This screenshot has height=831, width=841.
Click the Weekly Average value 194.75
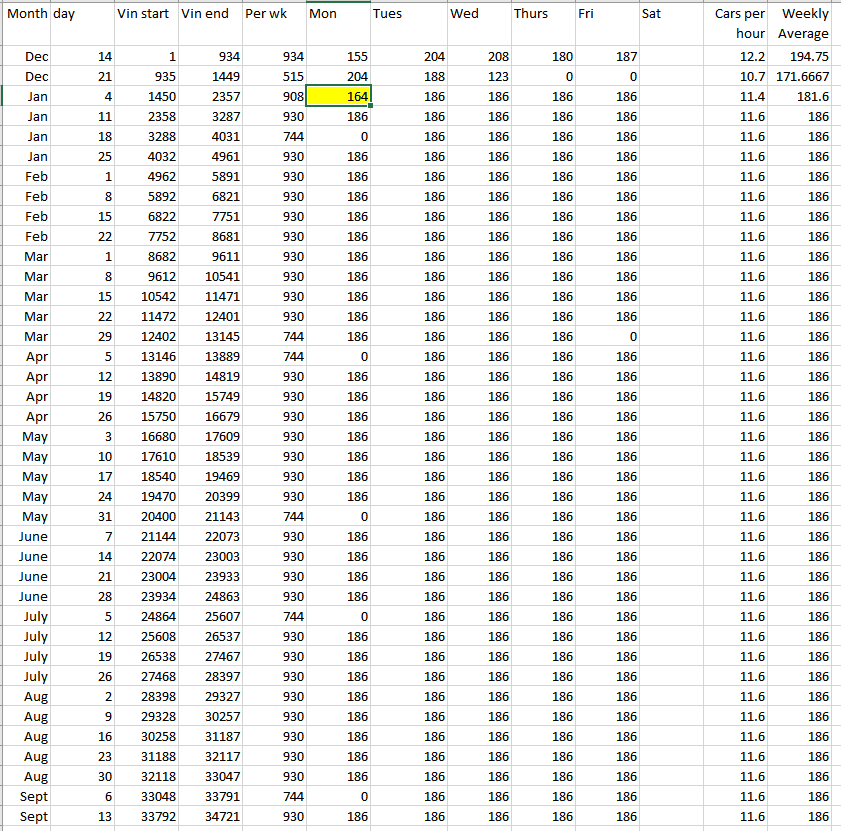[804, 57]
